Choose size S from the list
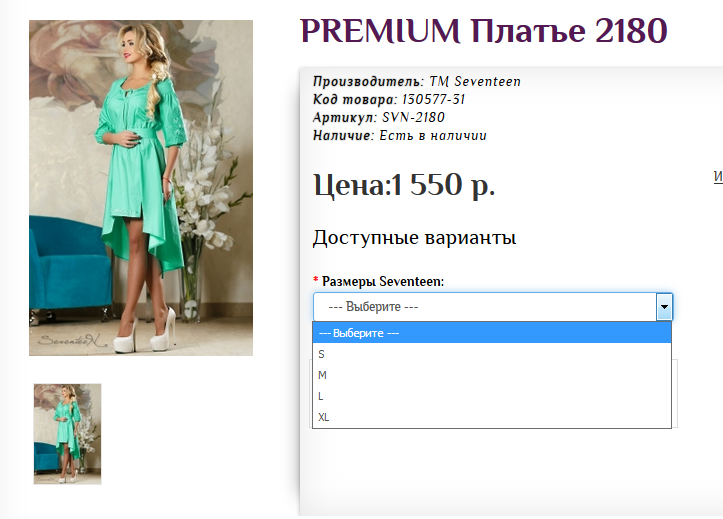The image size is (723, 519). [x=492, y=354]
